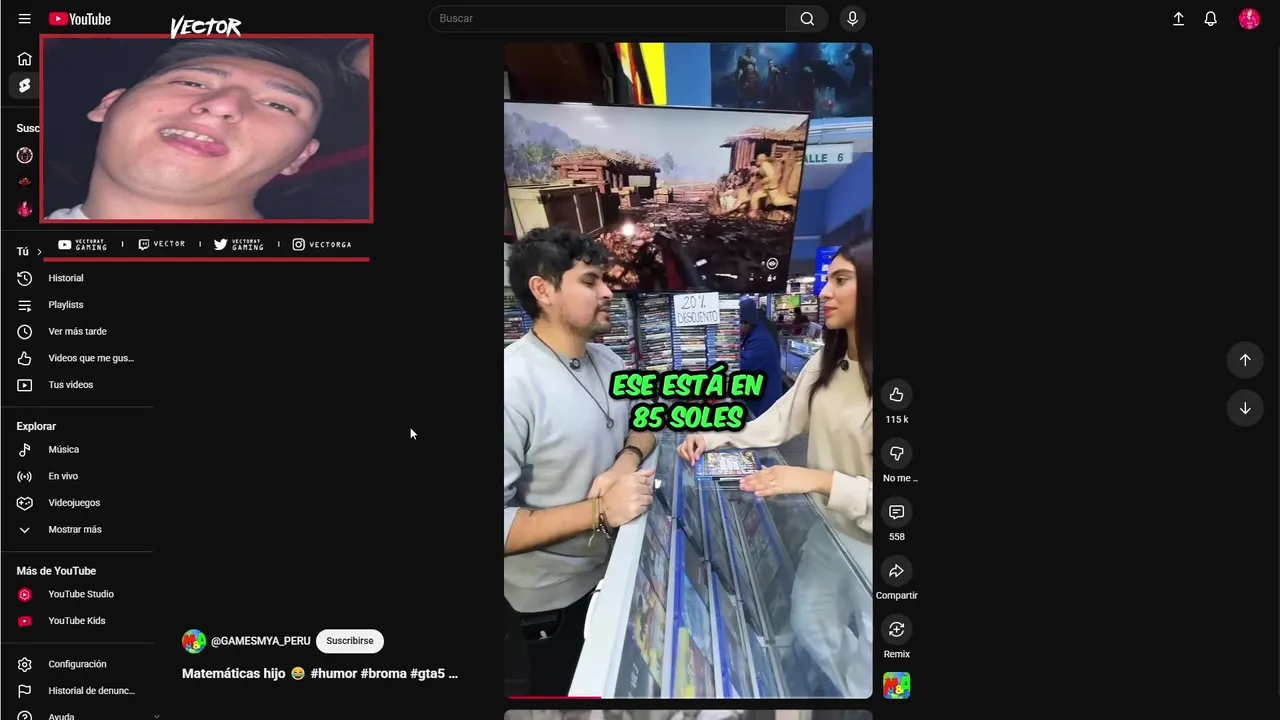Image resolution: width=1280 pixels, height=720 pixels.
Task: Open the Más de YouTube heading
Action: click(56, 571)
